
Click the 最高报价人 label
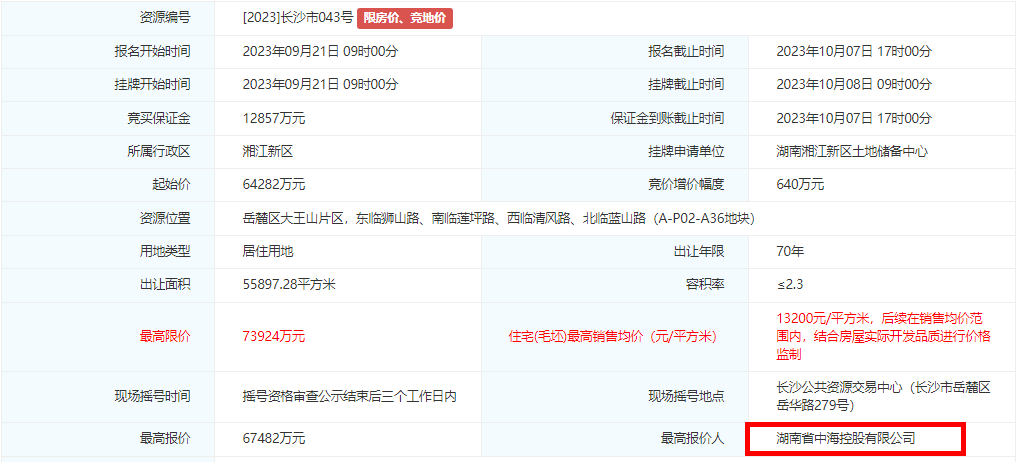(692, 439)
